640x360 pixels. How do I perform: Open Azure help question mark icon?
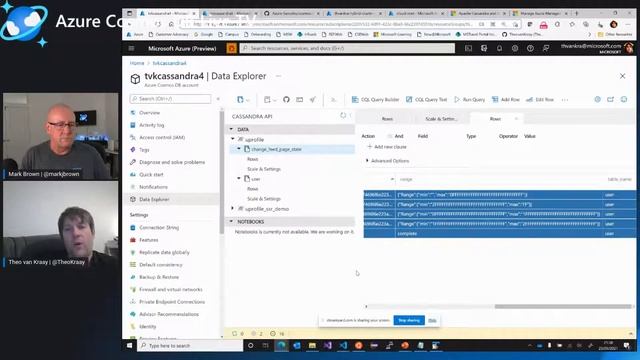click(530, 48)
